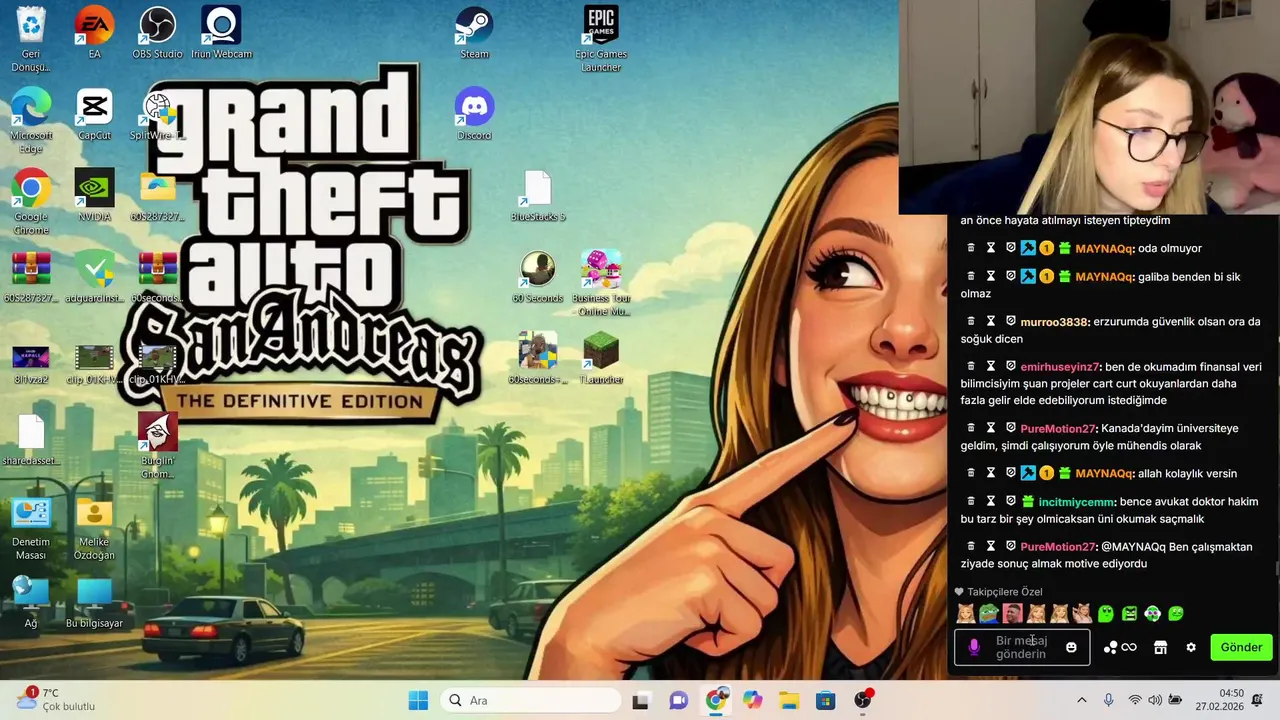Select the Bu bilgisayar (This PC) icon

(94, 602)
